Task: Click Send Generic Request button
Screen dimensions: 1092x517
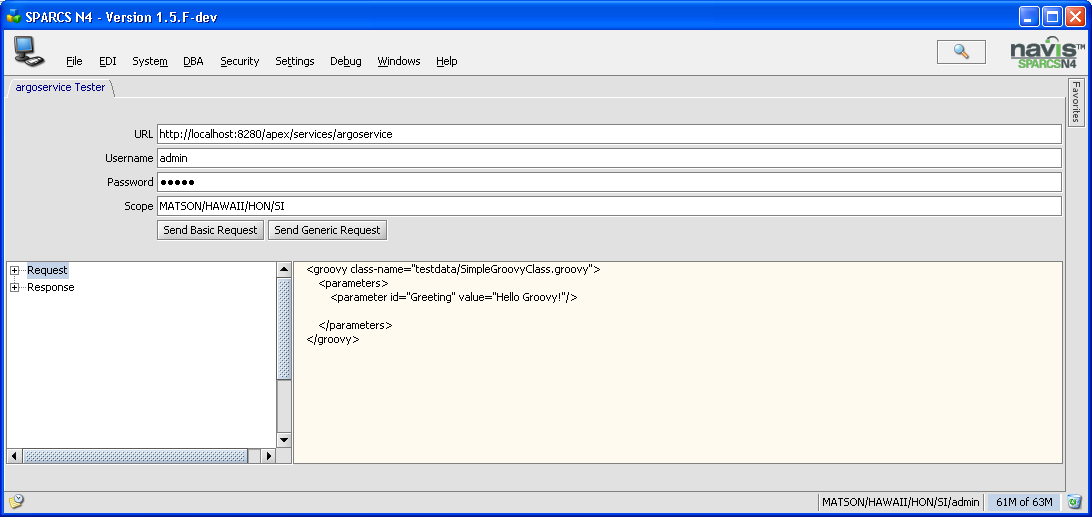Action: (327, 230)
